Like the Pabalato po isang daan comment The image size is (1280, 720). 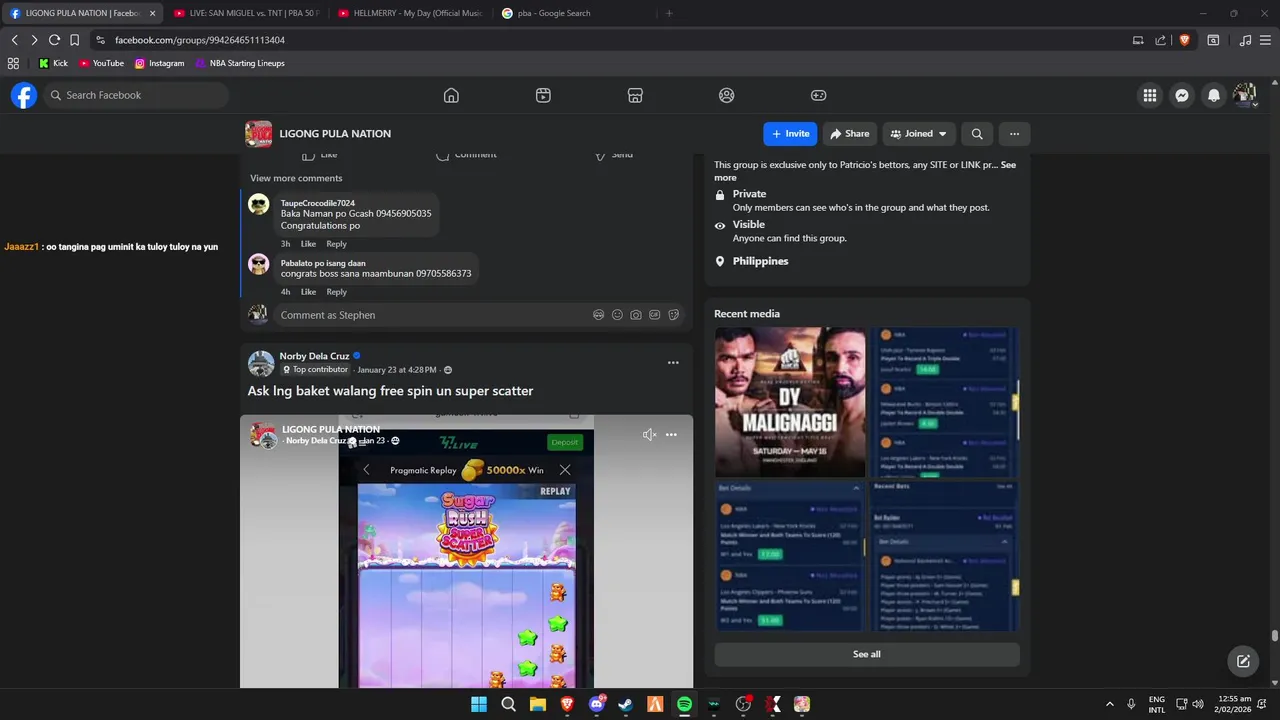pyautogui.click(x=308, y=292)
